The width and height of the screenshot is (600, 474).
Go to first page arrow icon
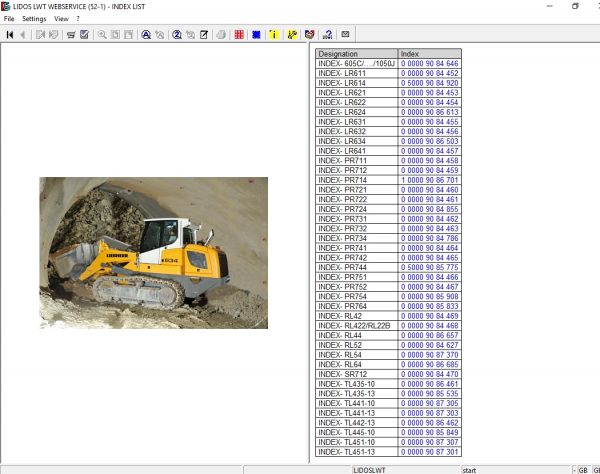10,34
